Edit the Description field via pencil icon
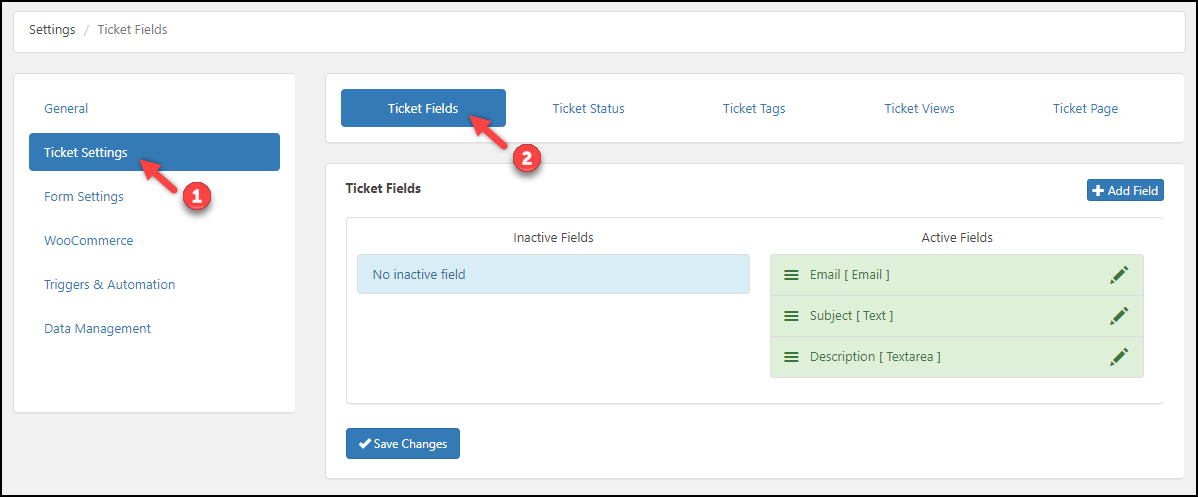This screenshot has height=497, width=1198. point(1119,357)
